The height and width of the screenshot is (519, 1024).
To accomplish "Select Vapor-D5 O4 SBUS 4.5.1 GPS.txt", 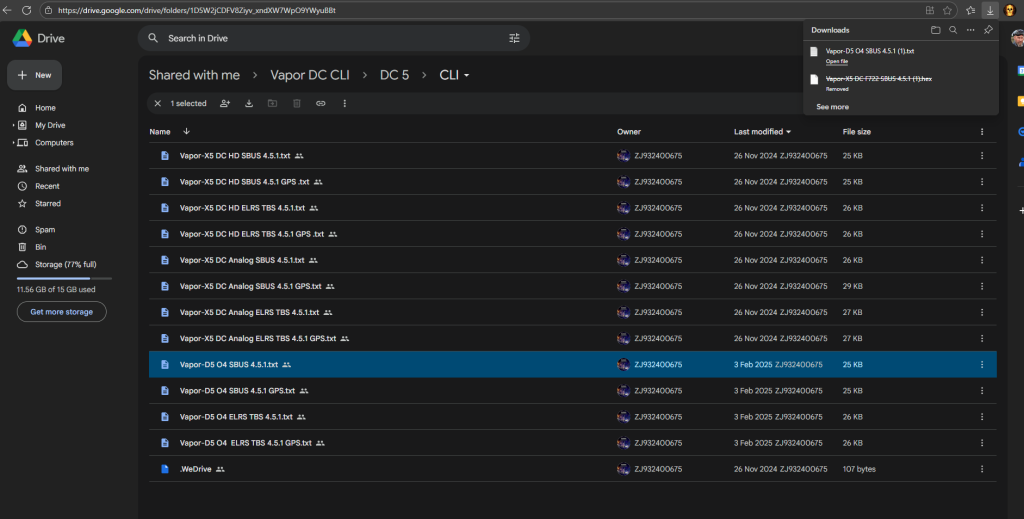I will pos(573,390).
